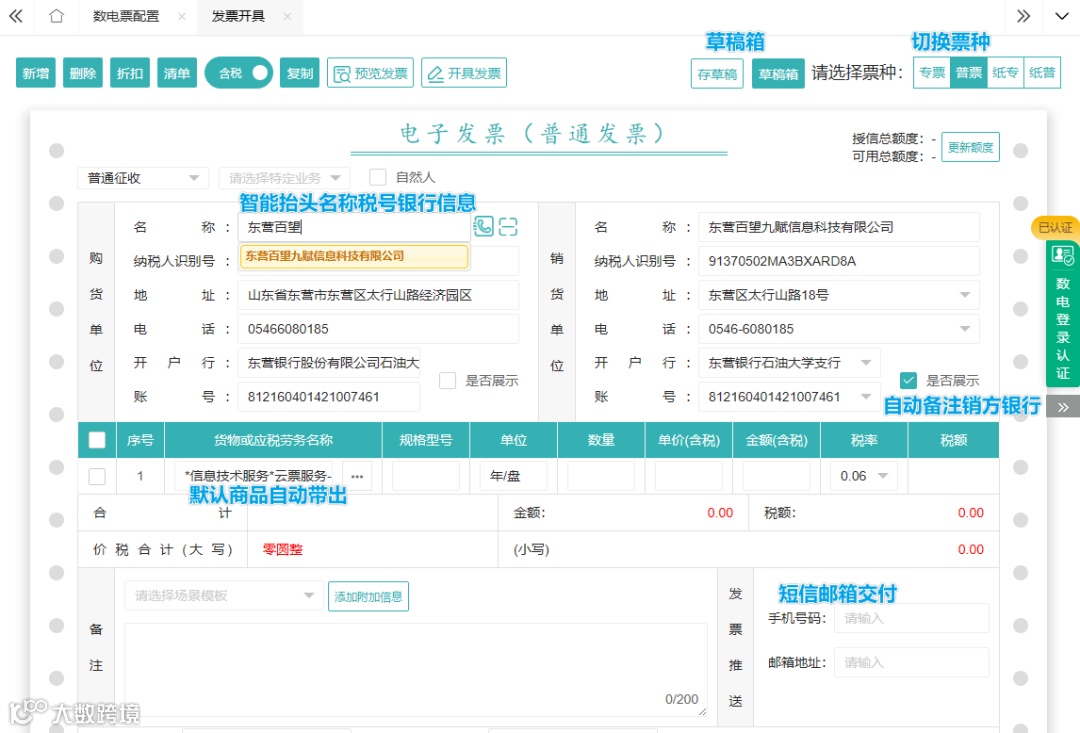The width and height of the screenshot is (1080, 733).
Task: Click the 金额(含税) cell in row 1
Action: (776, 476)
